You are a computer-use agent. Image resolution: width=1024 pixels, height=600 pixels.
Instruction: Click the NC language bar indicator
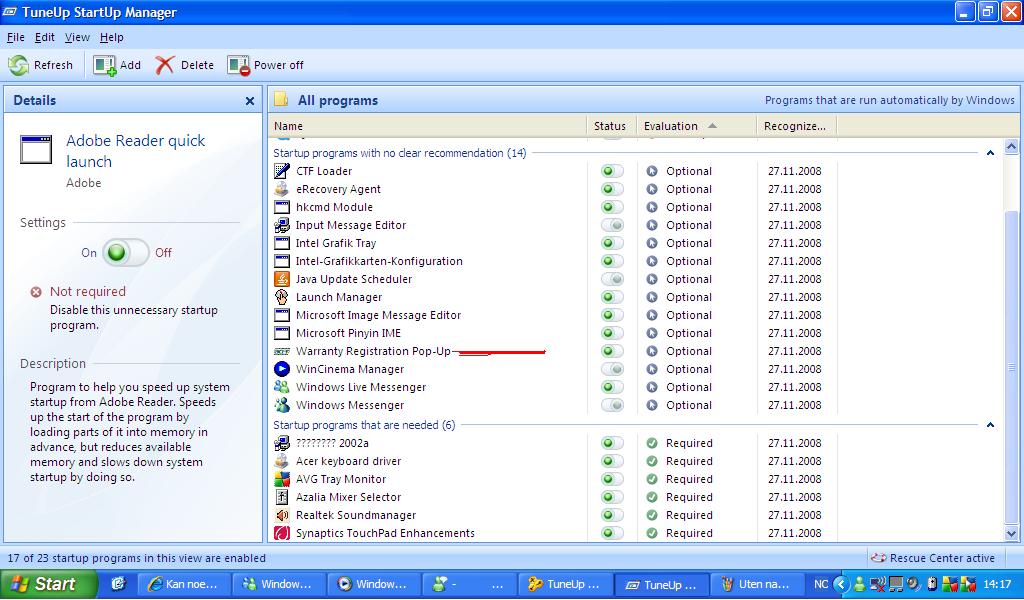(x=821, y=584)
